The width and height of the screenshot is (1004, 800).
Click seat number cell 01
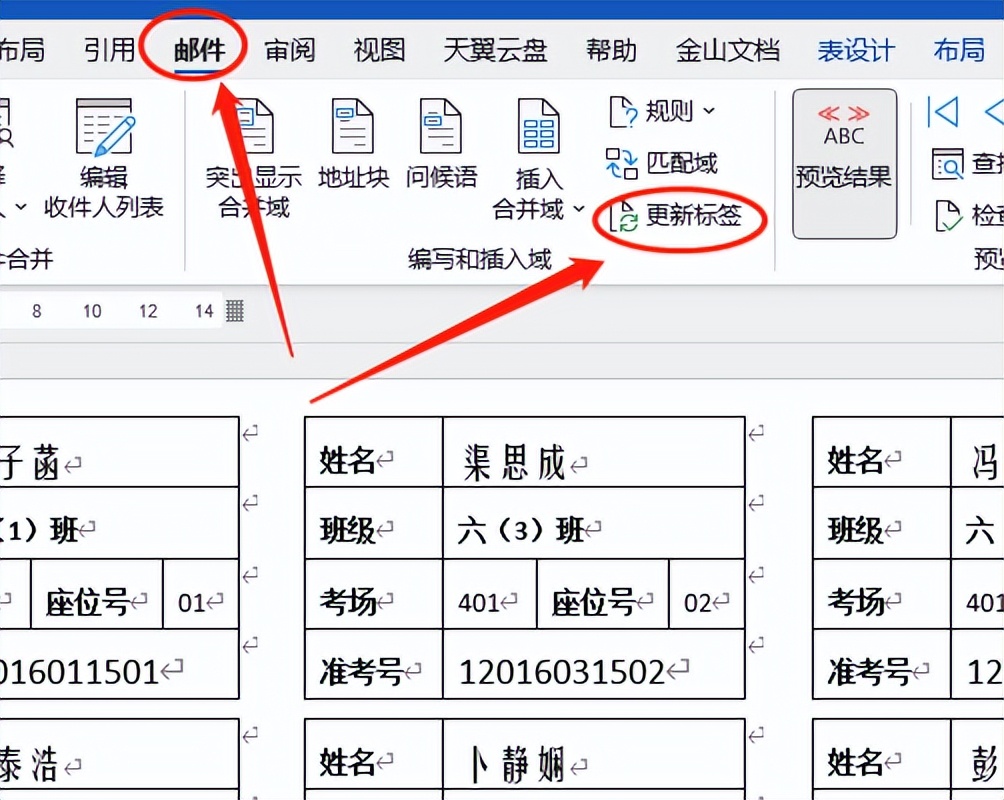click(x=201, y=594)
